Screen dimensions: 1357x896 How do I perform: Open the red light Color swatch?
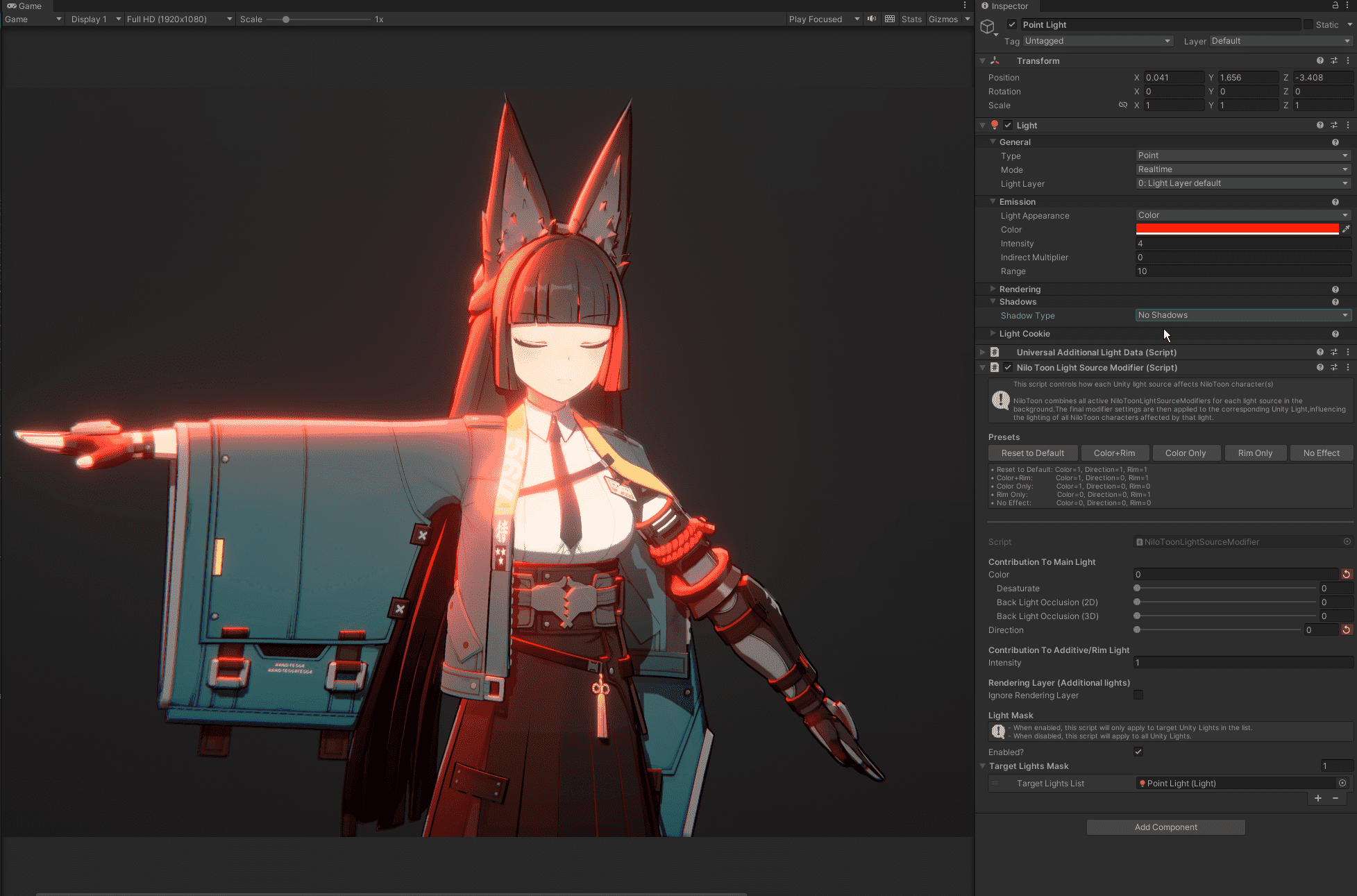(x=1238, y=229)
